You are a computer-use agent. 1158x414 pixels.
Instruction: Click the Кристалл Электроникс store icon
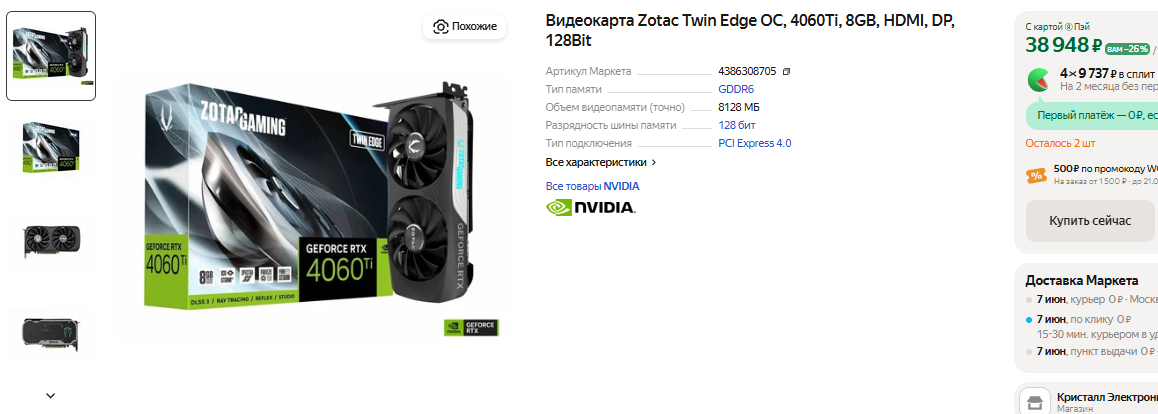pyautogui.click(x=1034, y=402)
